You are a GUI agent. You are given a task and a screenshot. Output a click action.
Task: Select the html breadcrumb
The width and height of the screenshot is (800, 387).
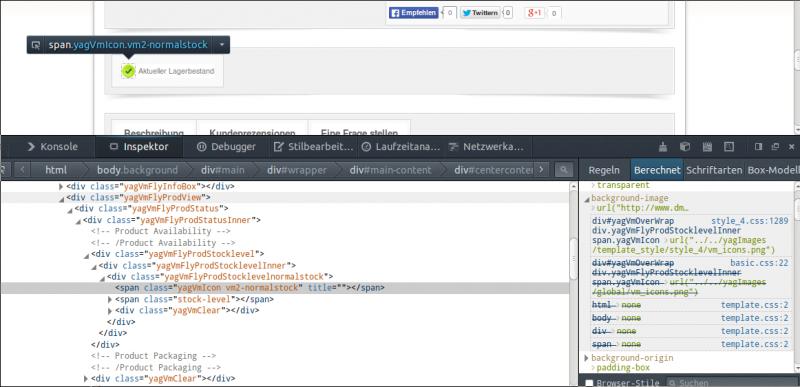point(56,170)
